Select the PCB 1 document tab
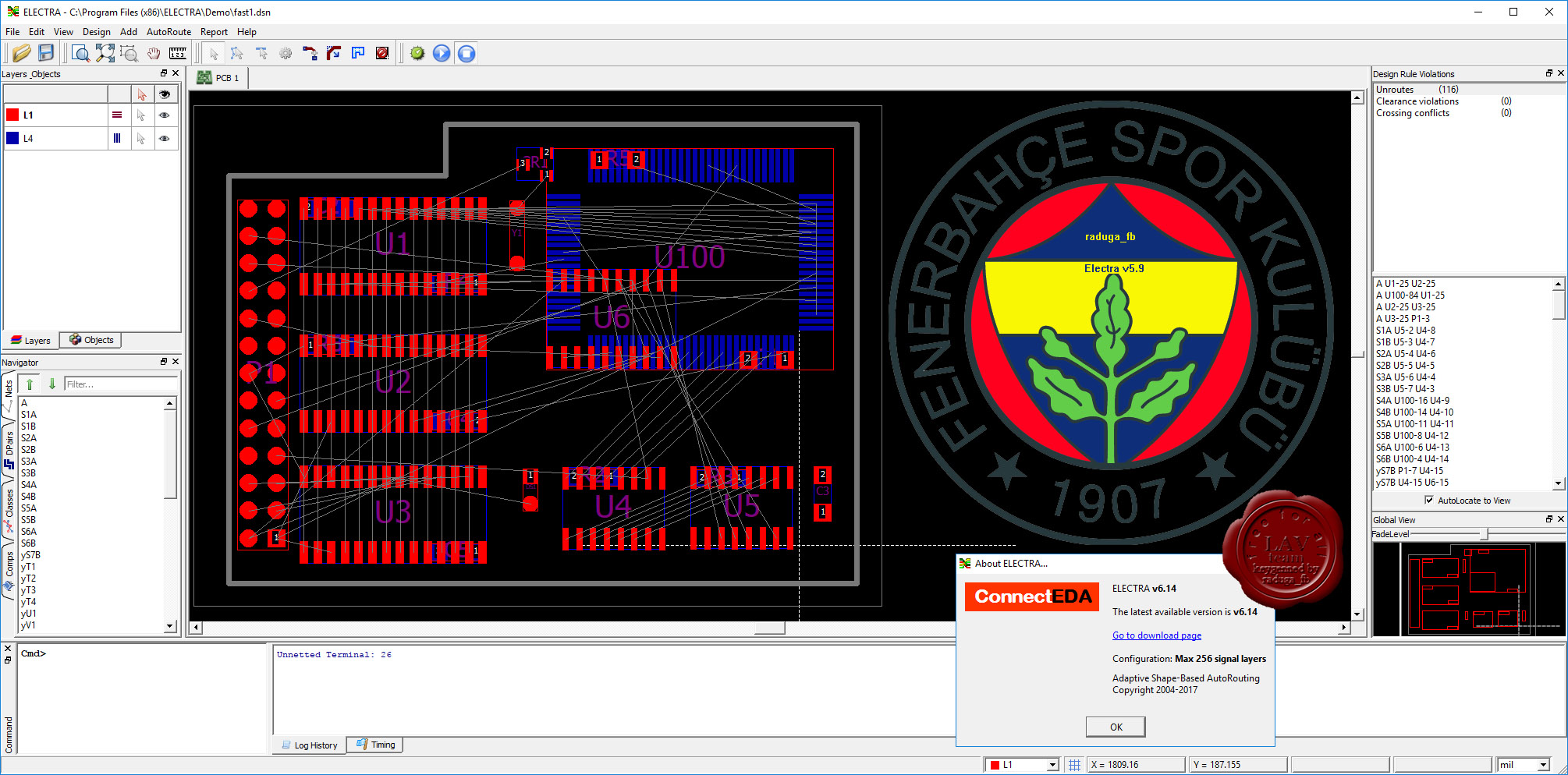1568x775 pixels. pyautogui.click(x=219, y=78)
